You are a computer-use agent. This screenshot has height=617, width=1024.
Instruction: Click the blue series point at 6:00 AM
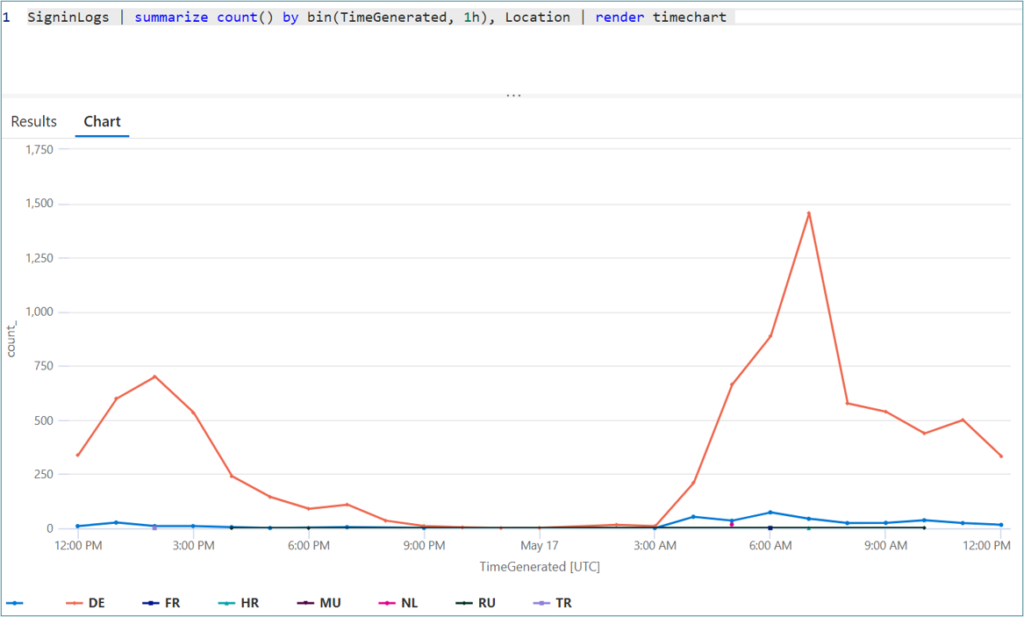(770, 512)
